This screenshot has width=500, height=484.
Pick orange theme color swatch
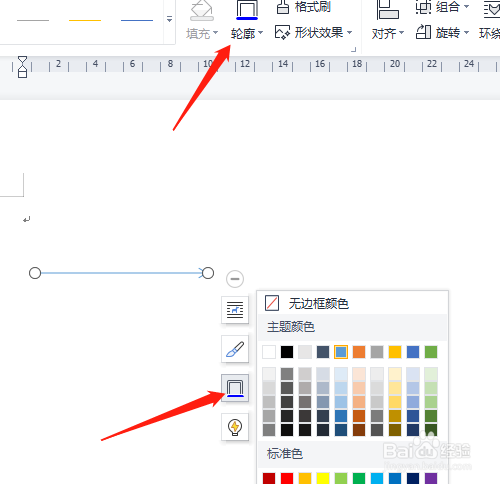click(359, 352)
